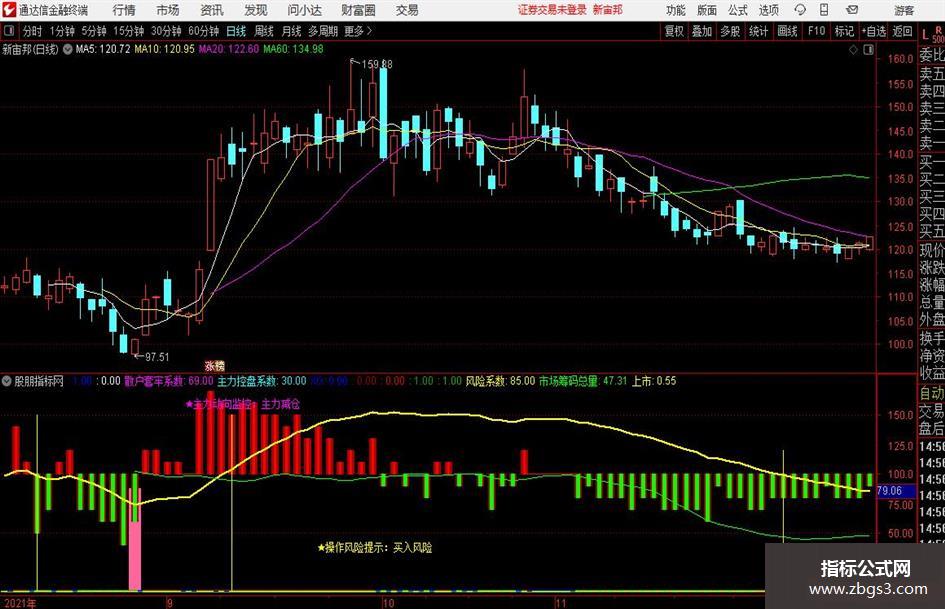Open the 发现 menu

click(255, 10)
